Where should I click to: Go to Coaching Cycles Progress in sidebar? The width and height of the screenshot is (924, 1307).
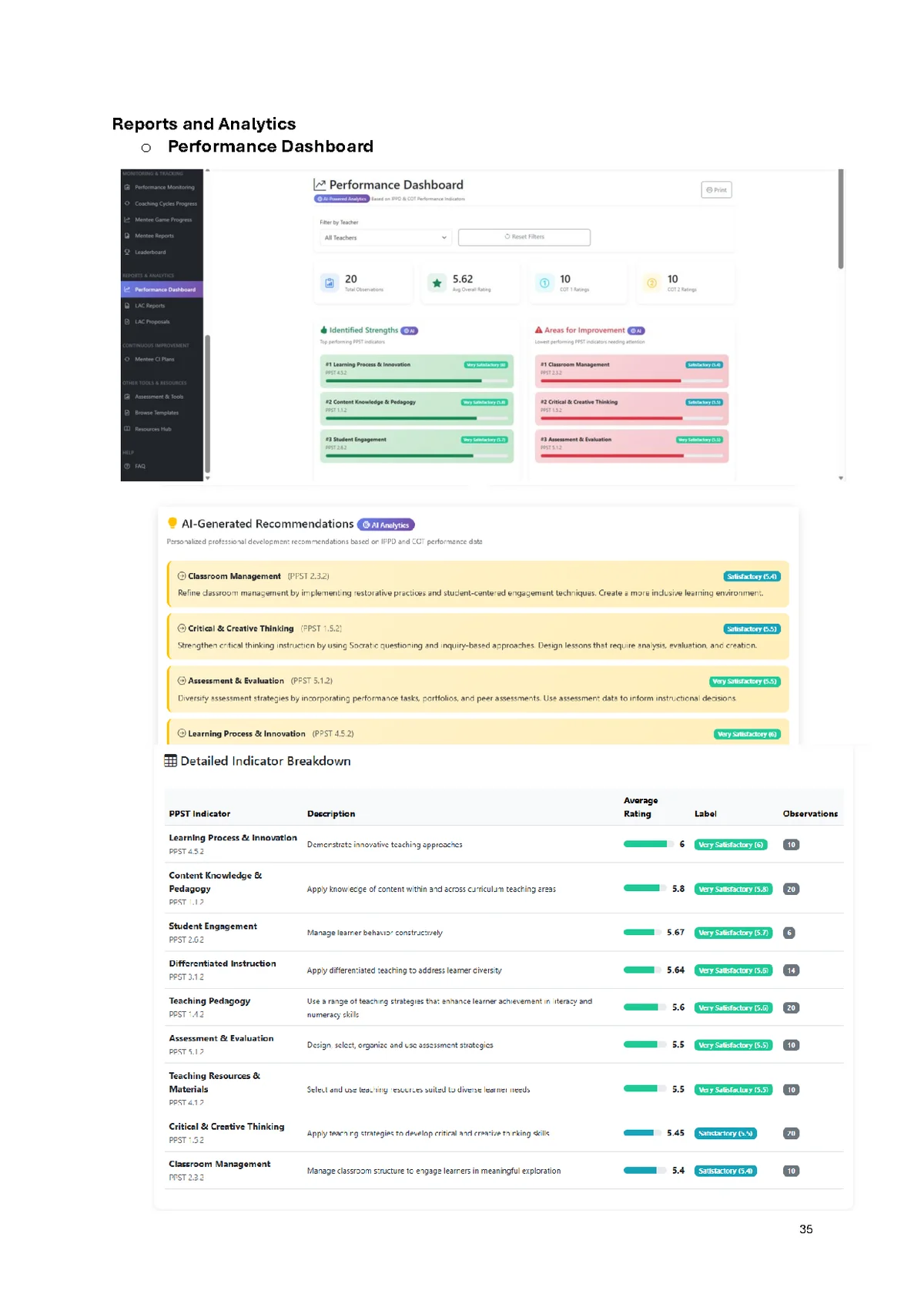(x=166, y=204)
